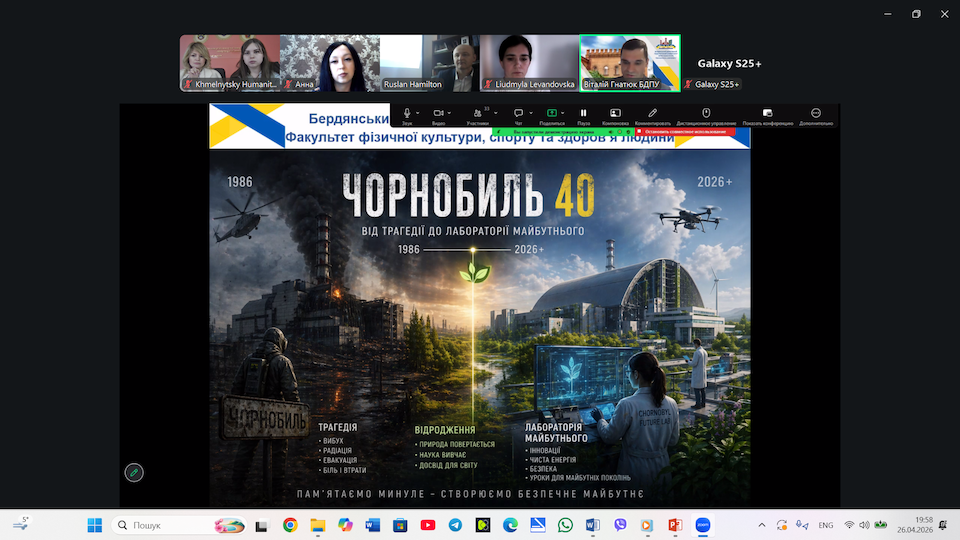This screenshot has width=960, height=540.
Task: Open Telegram from the taskbar
Action: [455, 525]
